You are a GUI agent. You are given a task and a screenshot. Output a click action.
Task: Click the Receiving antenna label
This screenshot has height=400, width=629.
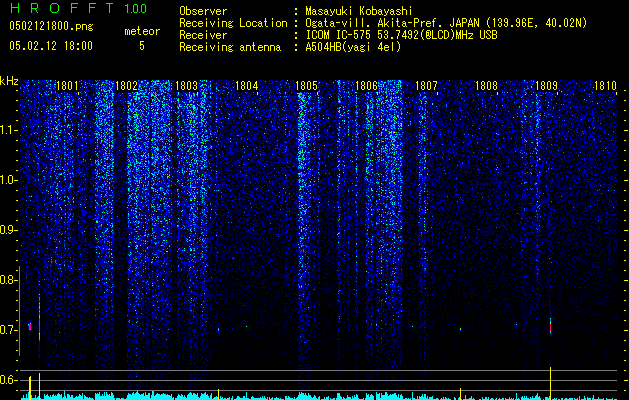point(230,47)
